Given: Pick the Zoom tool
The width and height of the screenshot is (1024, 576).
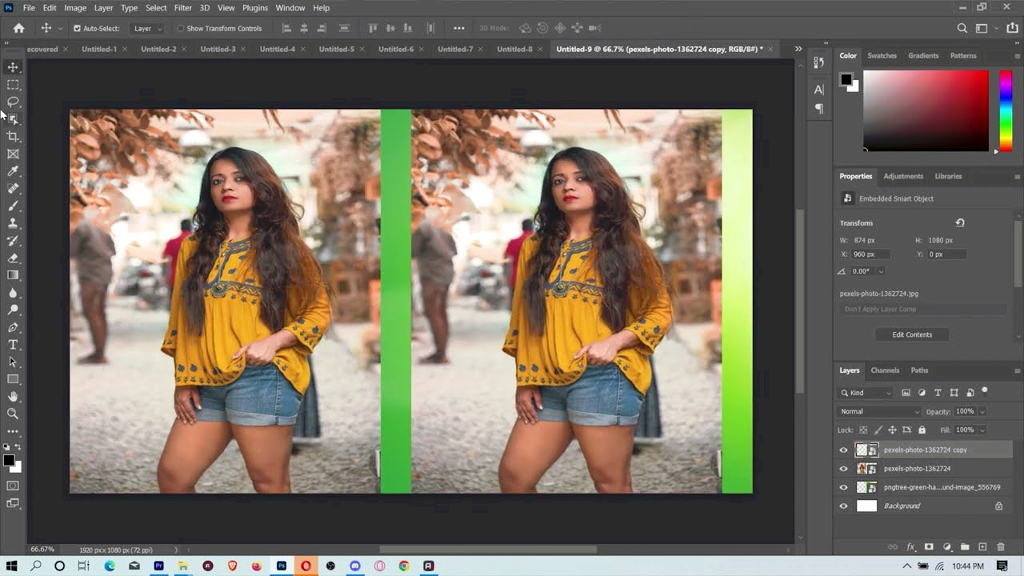Looking at the screenshot, I should tap(13, 414).
